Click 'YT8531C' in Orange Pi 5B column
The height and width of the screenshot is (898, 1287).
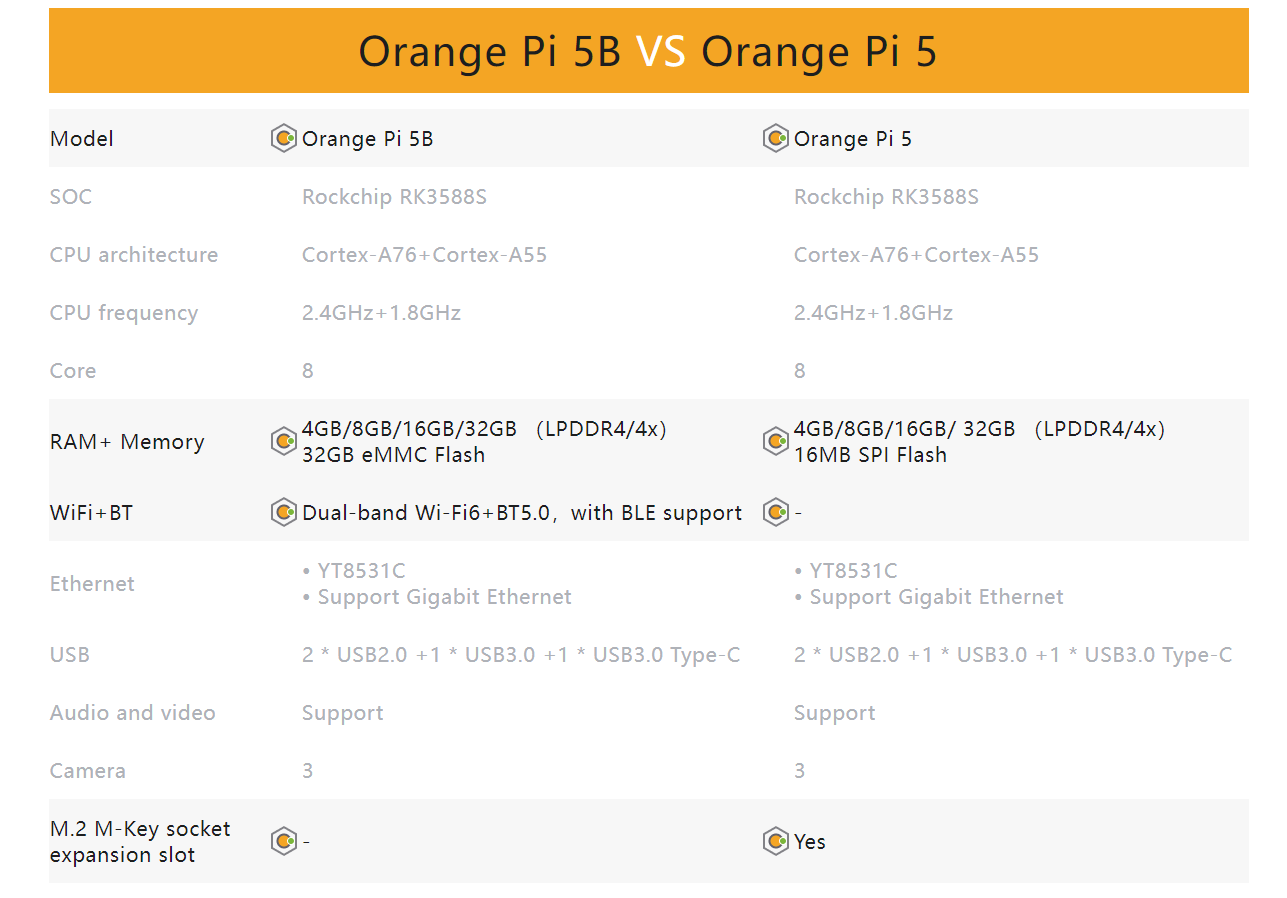click(x=361, y=570)
